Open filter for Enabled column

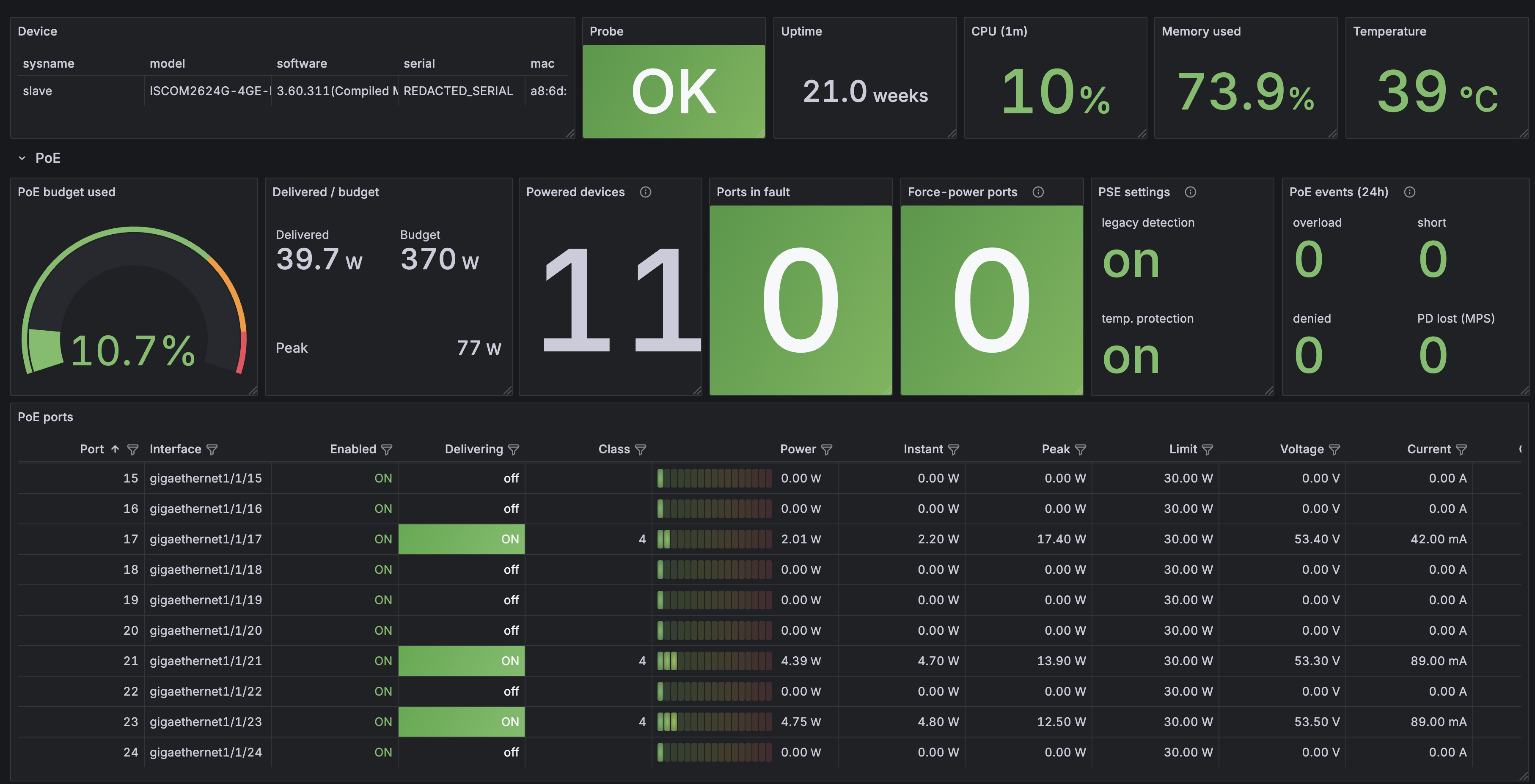387,449
